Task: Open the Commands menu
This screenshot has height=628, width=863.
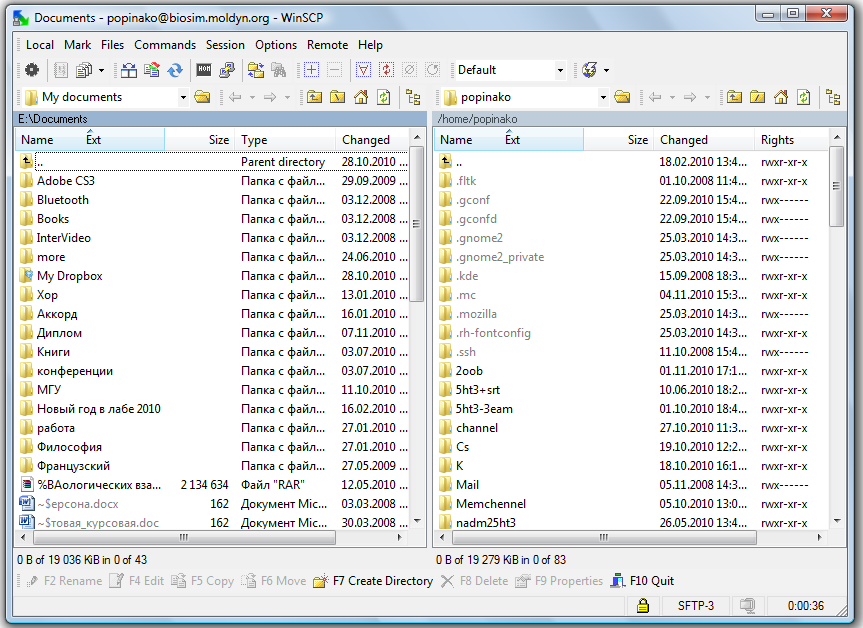Action: click(165, 45)
